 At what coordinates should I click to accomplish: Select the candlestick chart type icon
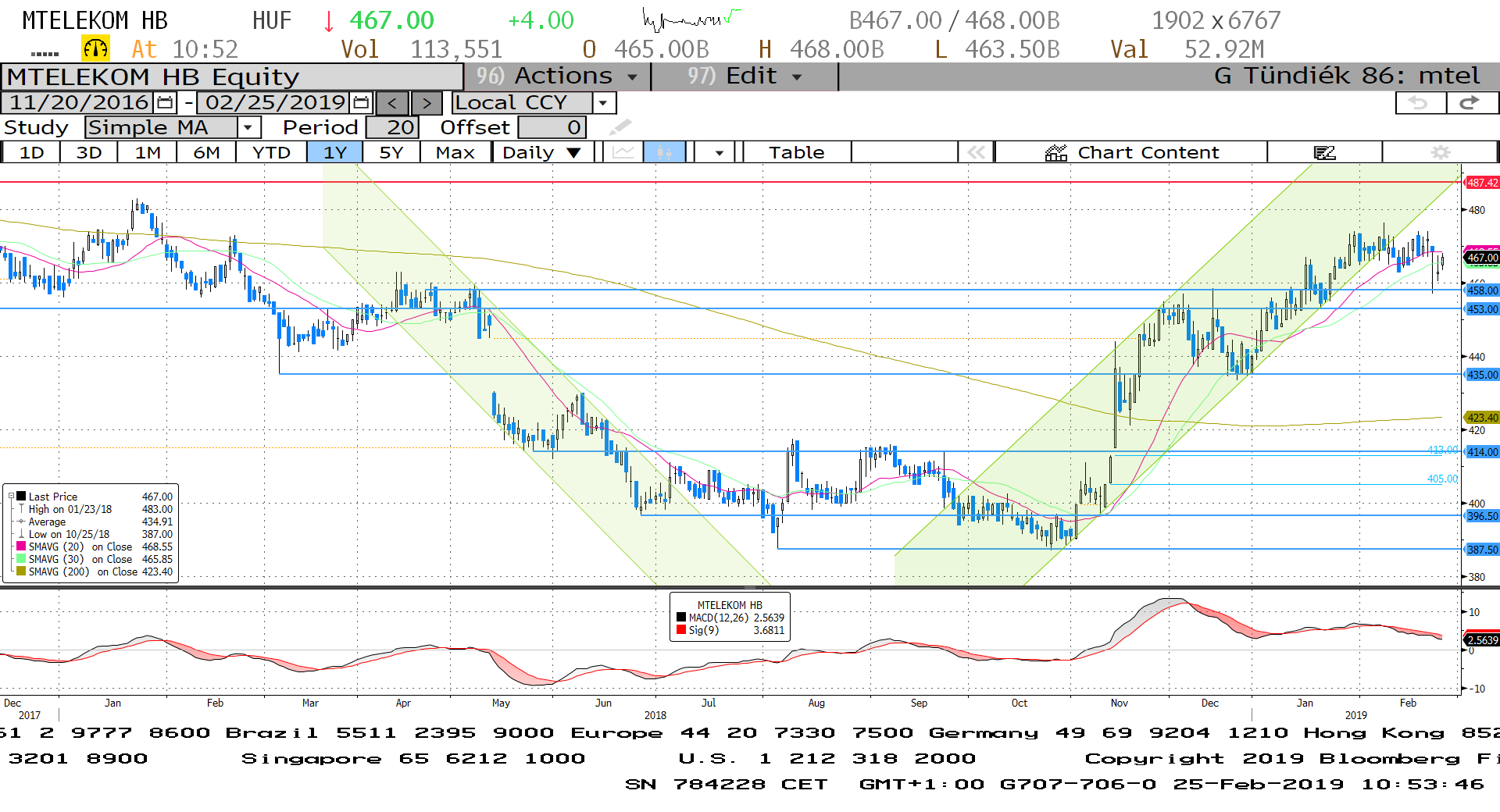(x=664, y=152)
